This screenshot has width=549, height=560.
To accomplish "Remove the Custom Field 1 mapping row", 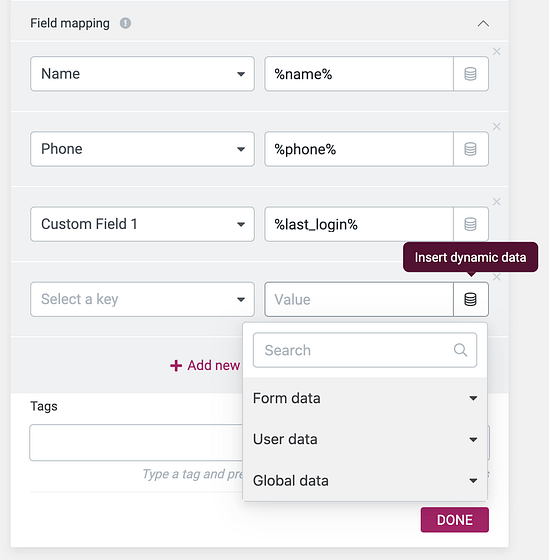I will (496, 202).
